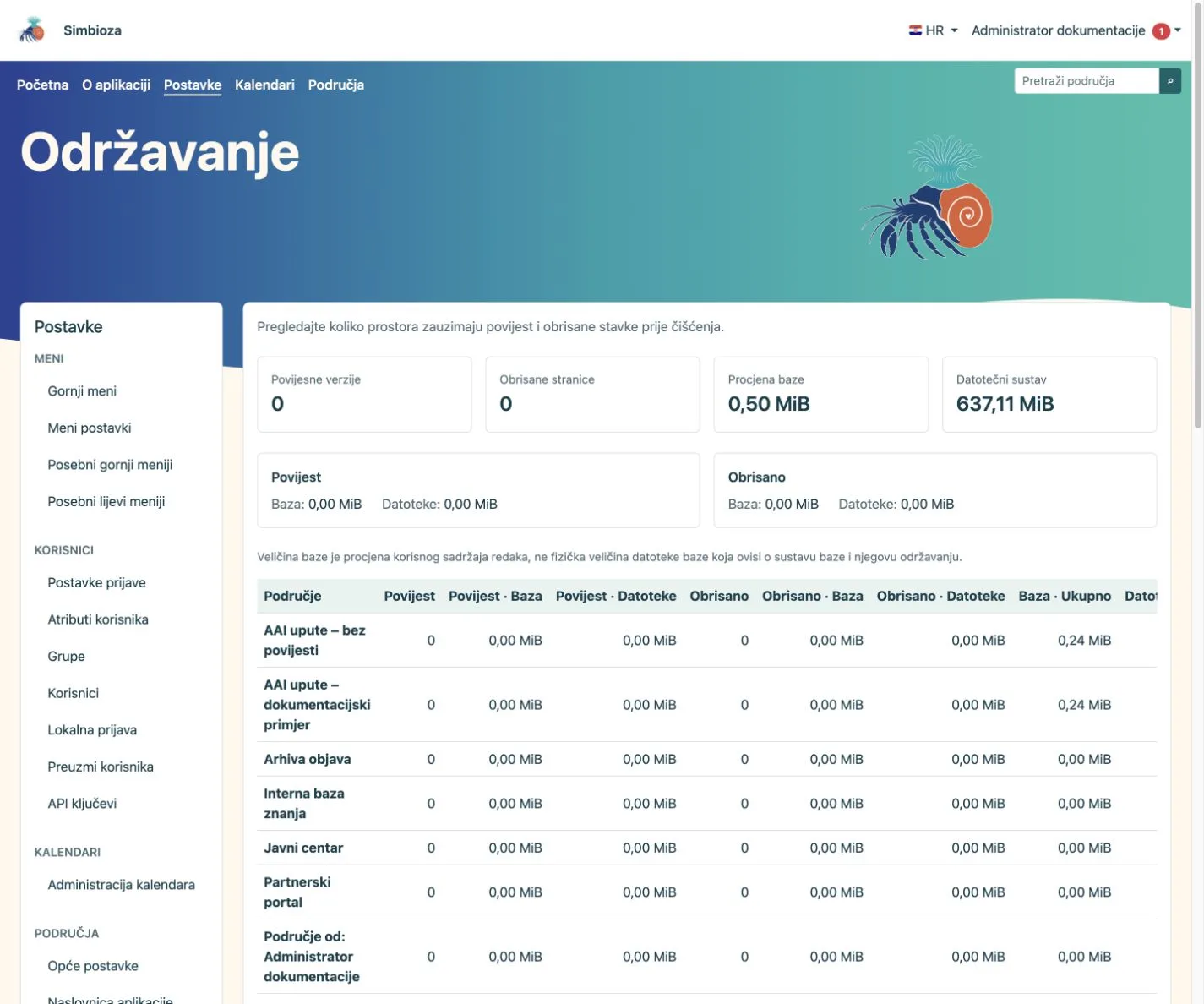Click the Simbioza hermit crab logo
Viewport: 1204px width, 1004px height.
[x=32, y=30]
